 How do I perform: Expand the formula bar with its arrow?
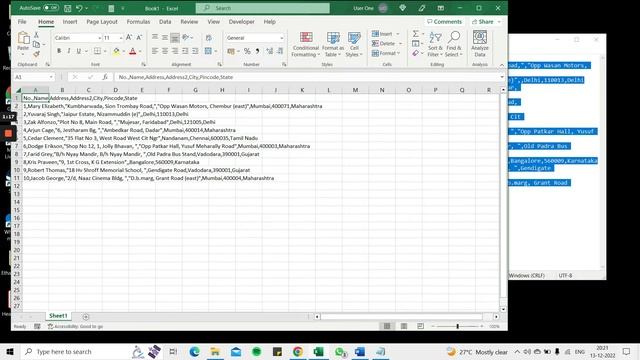point(502,77)
